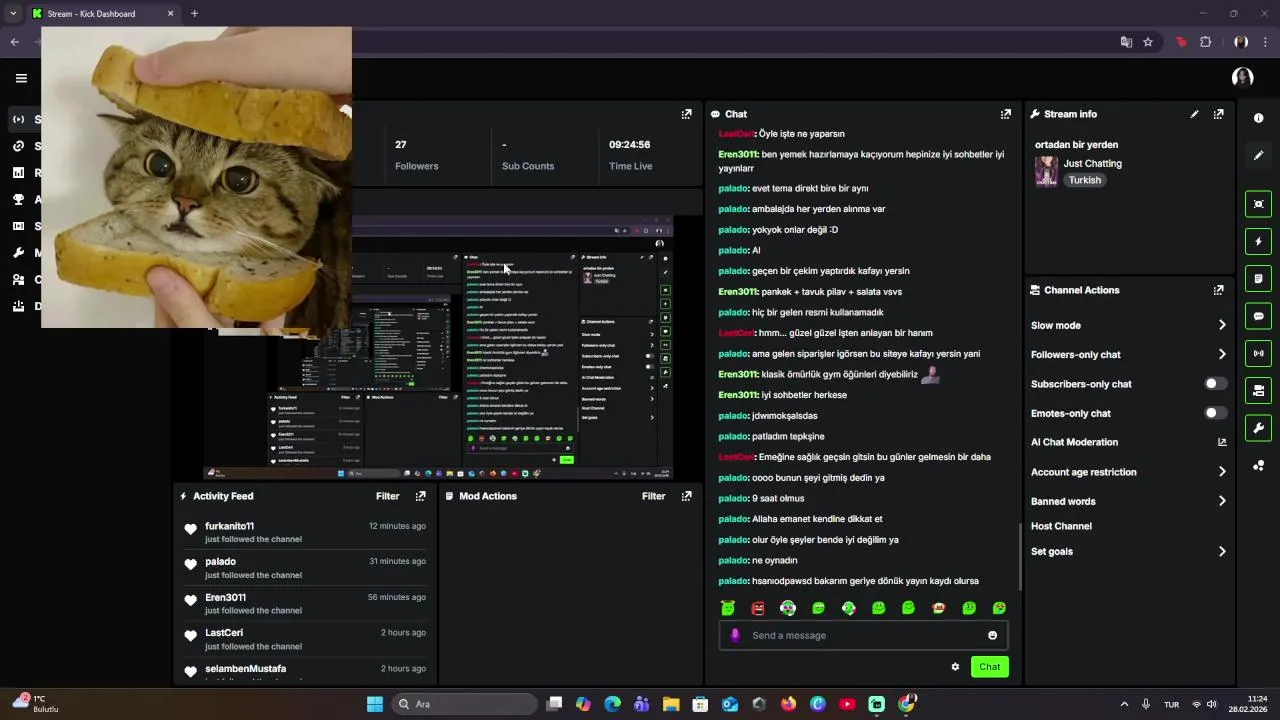Viewport: 1280px width, 720px height.
Task: Select furkanito11 follow entry in Activity Feed
Action: pyautogui.click(x=305, y=532)
